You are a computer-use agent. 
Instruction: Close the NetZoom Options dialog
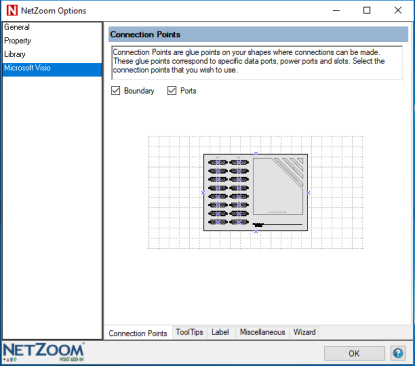398,10
